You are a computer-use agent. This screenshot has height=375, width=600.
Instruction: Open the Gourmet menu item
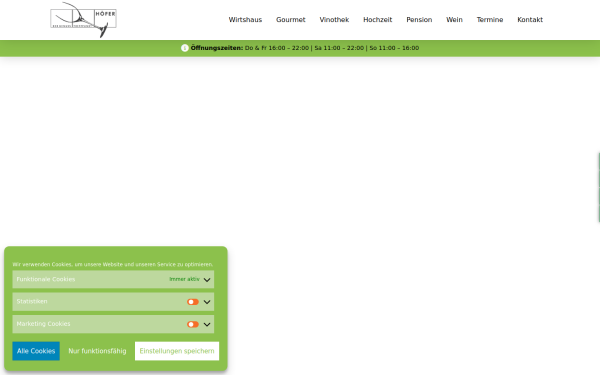pos(291,20)
